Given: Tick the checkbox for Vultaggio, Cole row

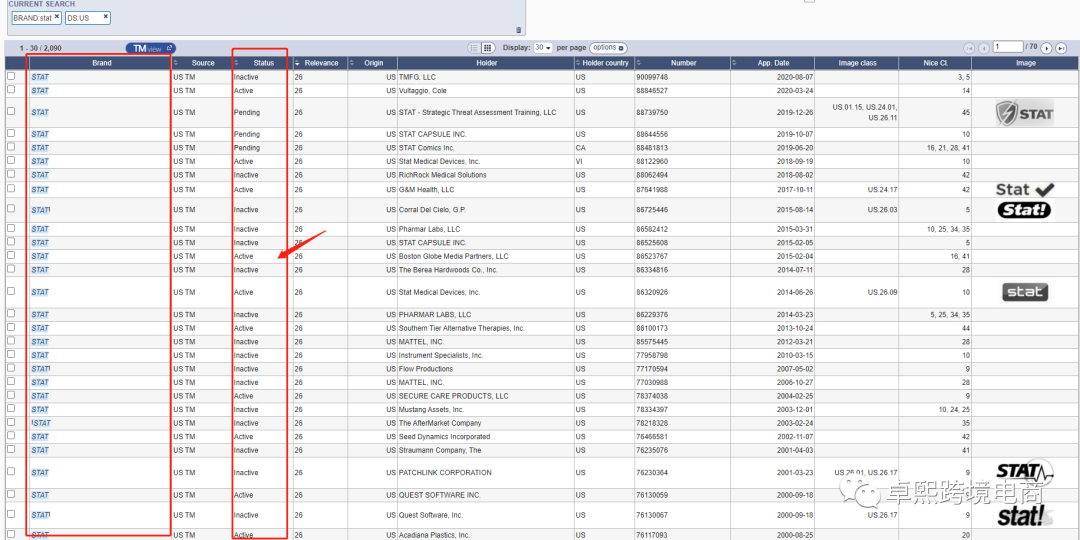Looking at the screenshot, I should click(10, 90).
